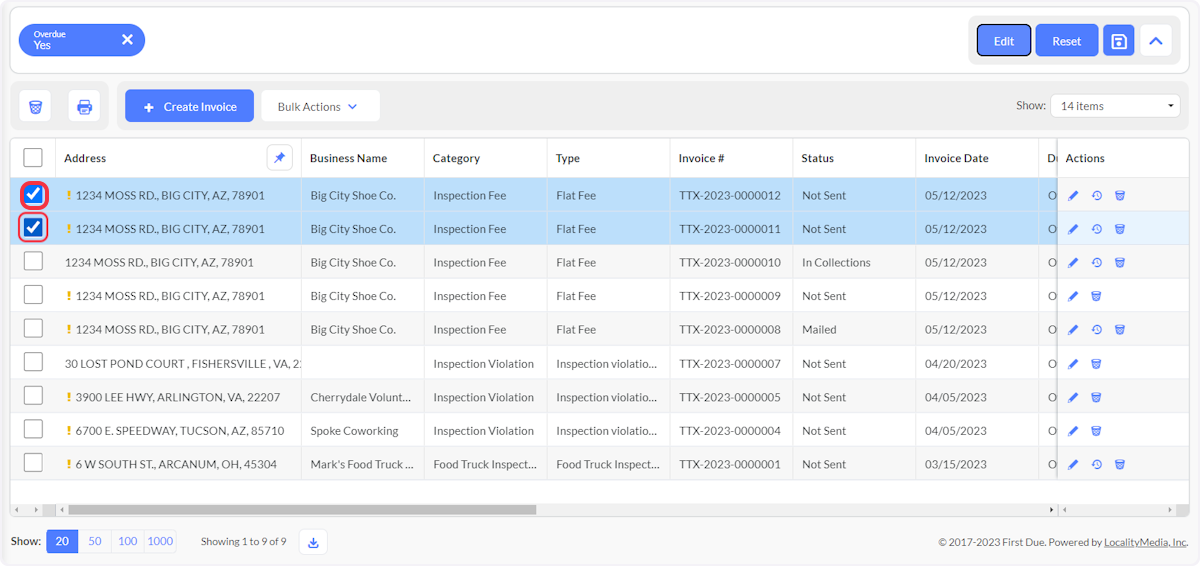Delete invoice TTX-2023-0000012 with trash icon
This screenshot has height=566, width=1200.
point(1120,196)
